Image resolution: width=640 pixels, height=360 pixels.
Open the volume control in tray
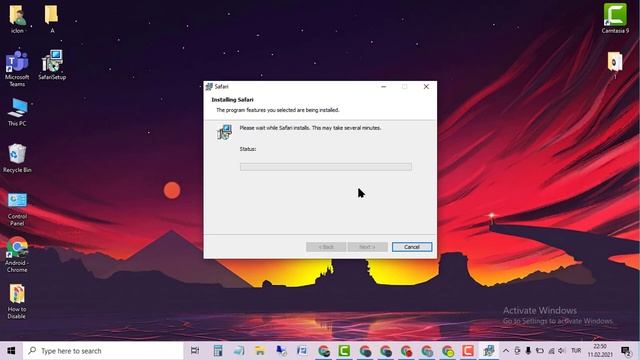point(562,351)
